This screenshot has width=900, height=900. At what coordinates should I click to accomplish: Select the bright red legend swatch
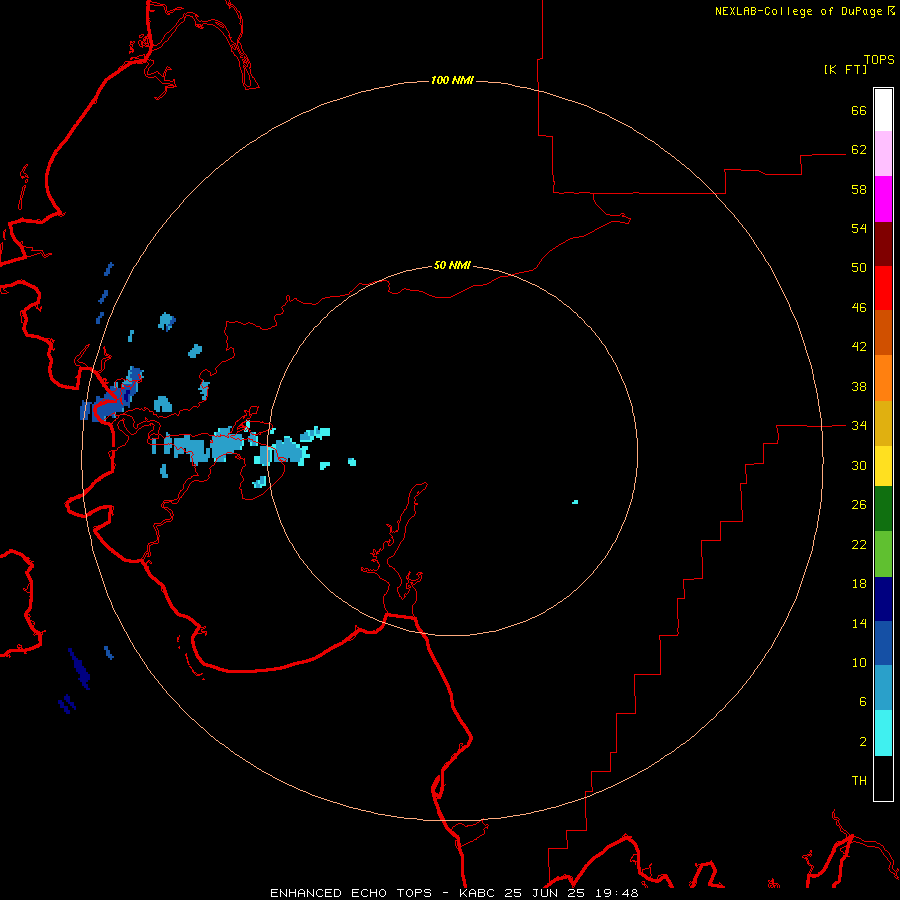[883, 288]
